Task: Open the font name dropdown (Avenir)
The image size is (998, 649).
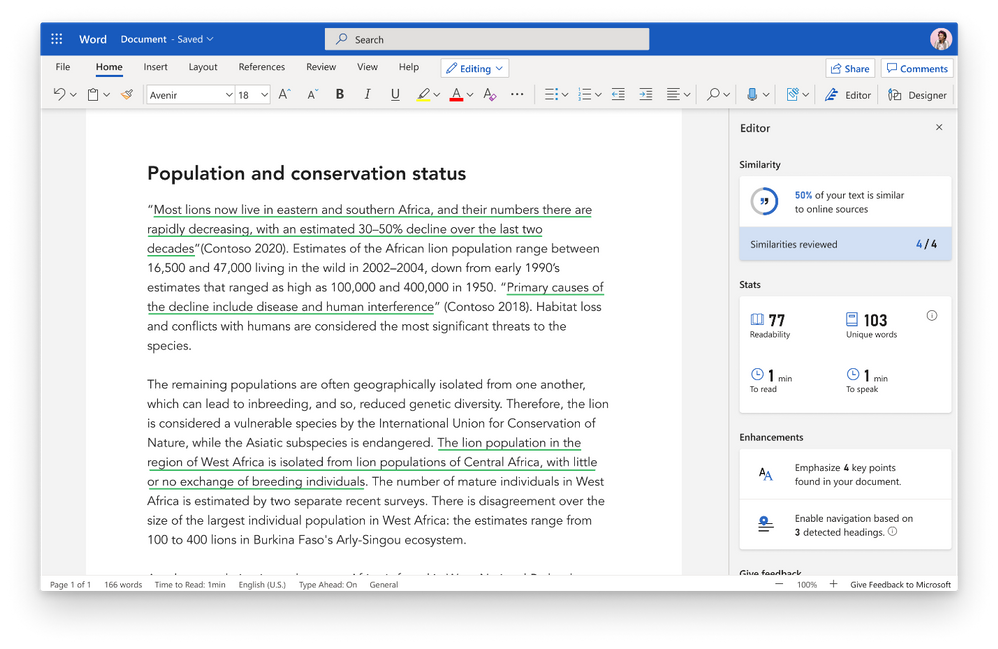Action: click(x=190, y=95)
